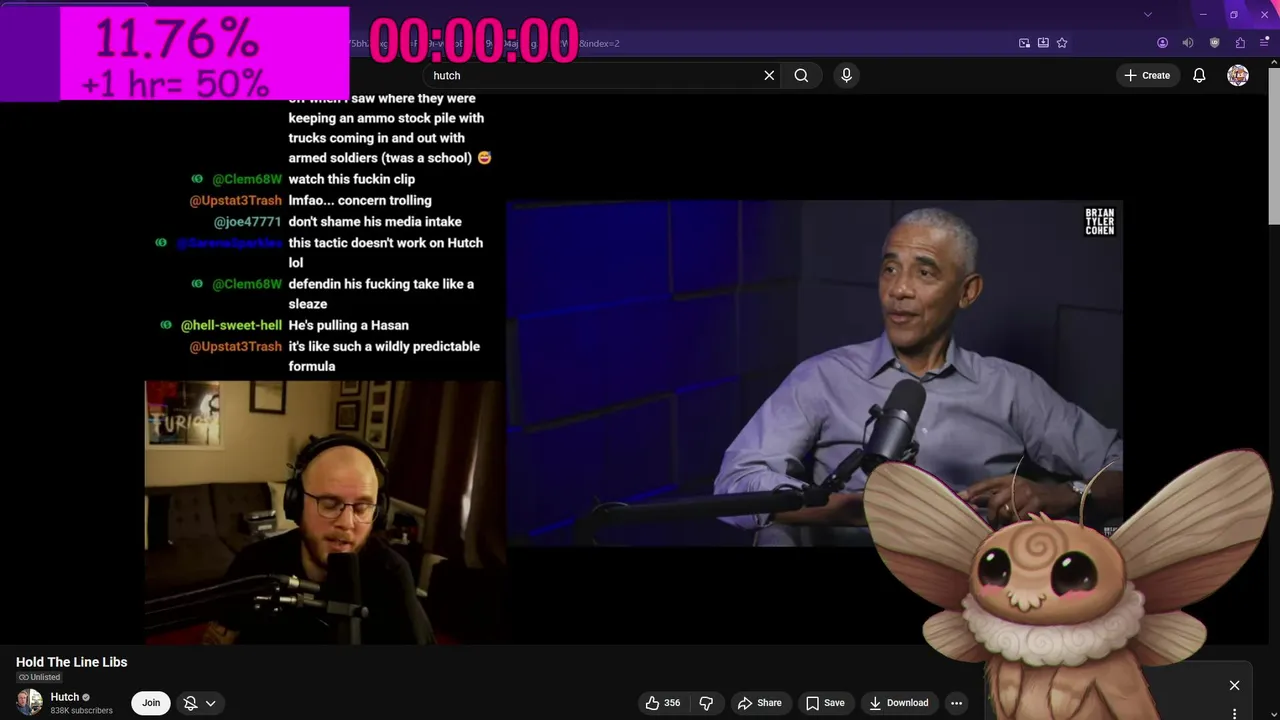This screenshot has height=720, width=1280.
Task: Click the '838K subscribers' text
Action: pos(82,711)
